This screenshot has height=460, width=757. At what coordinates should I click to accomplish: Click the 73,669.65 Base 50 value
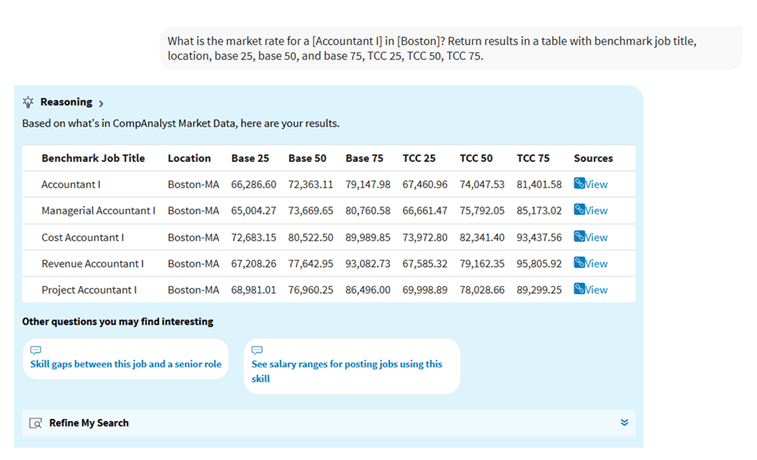(x=310, y=210)
